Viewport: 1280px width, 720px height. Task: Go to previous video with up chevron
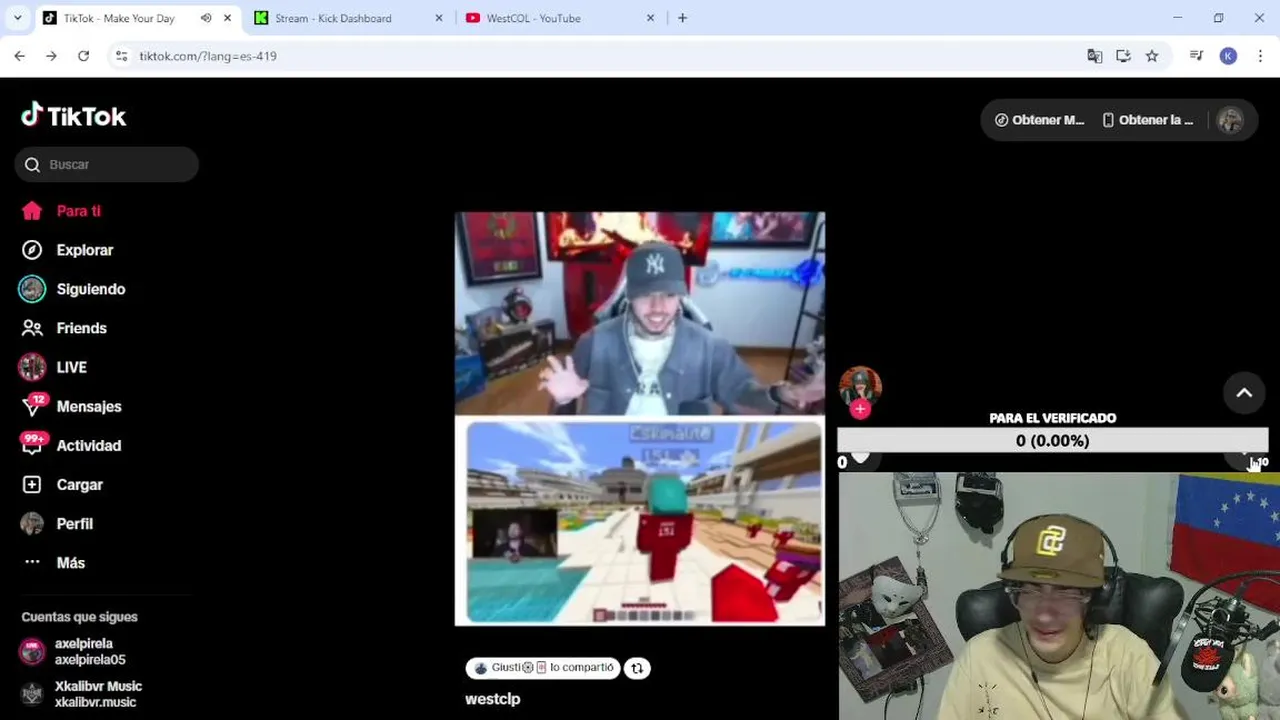pyautogui.click(x=1244, y=393)
